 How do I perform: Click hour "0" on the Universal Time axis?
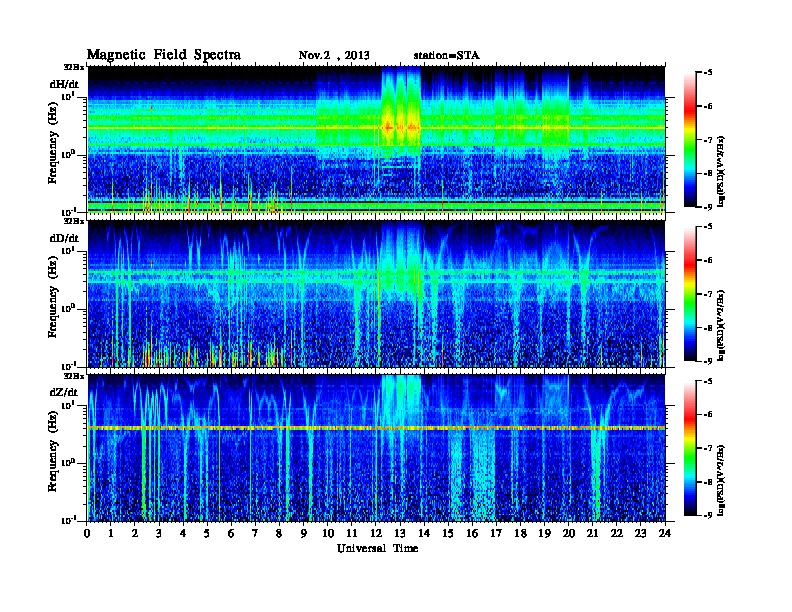pos(87,533)
